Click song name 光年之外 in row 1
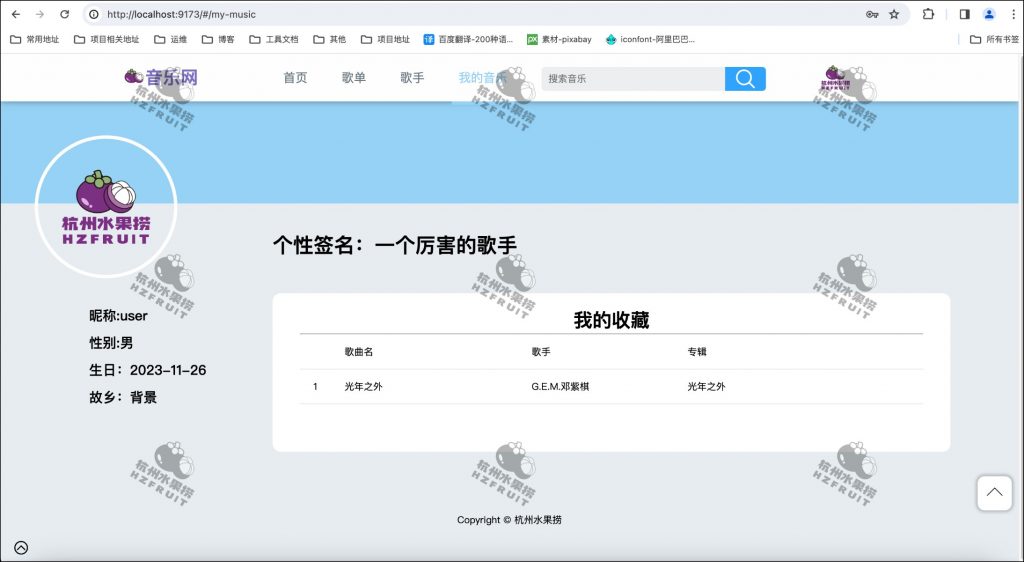This screenshot has height=562, width=1024. click(363, 386)
